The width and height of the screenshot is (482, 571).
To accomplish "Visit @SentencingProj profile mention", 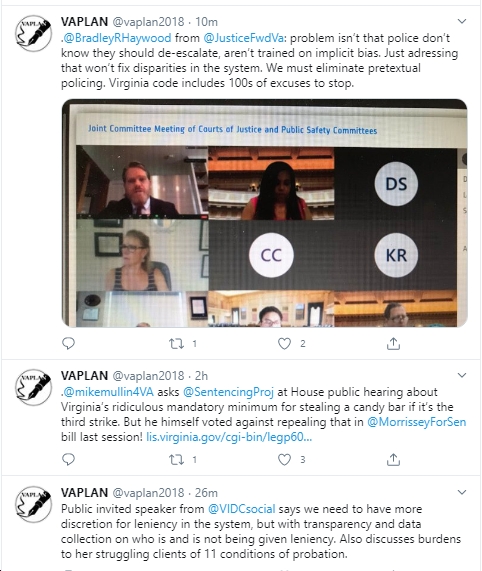I will [228, 392].
